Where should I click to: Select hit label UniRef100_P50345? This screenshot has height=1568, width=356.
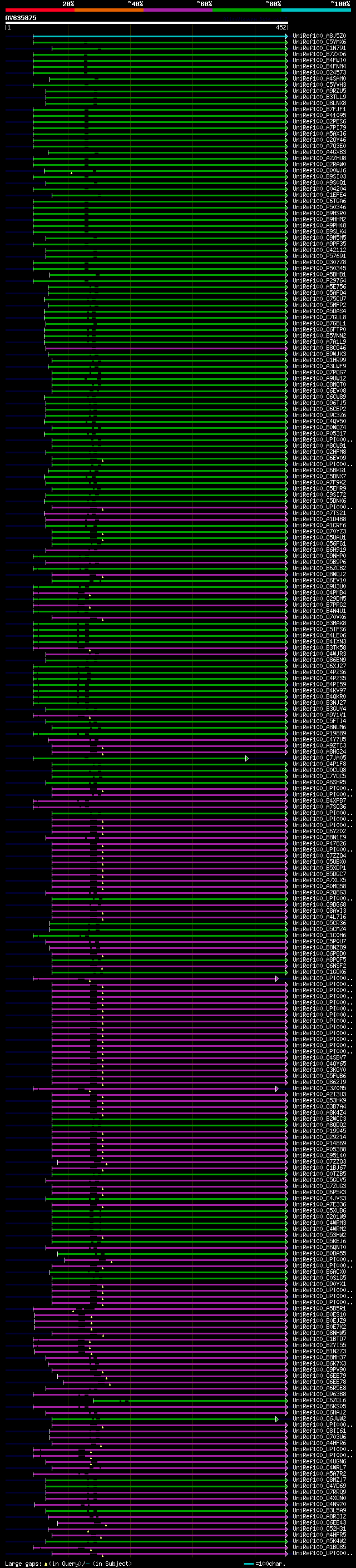[x=319, y=269]
